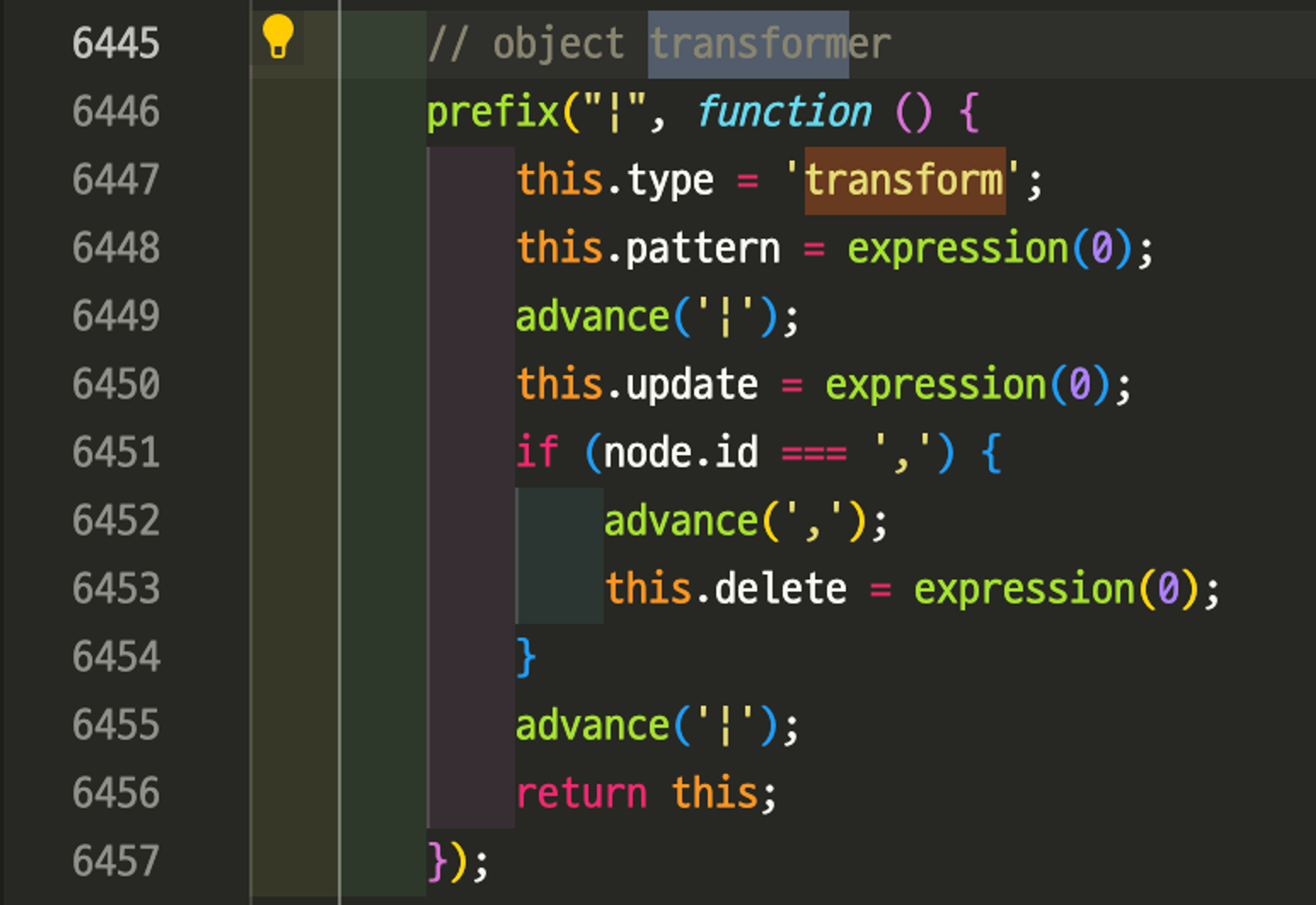Click the 'prefix' function call
This screenshot has height=905, width=1316.
(x=492, y=112)
